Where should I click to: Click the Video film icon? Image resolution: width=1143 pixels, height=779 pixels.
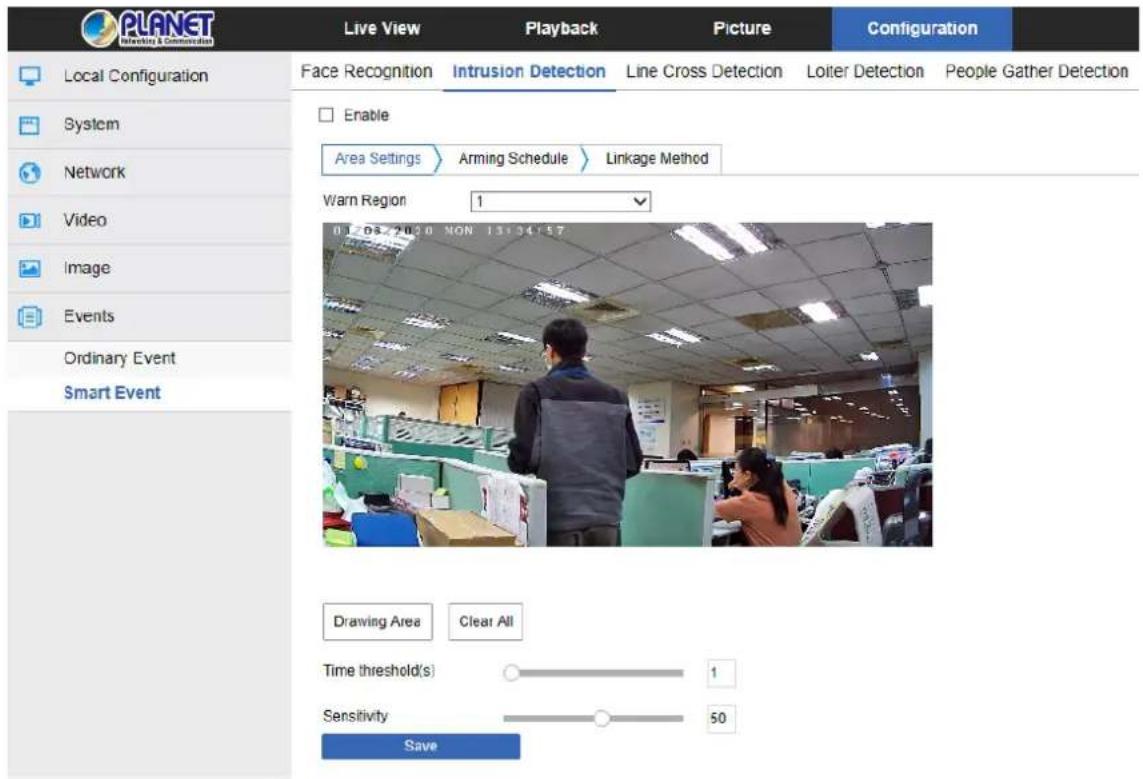(30, 220)
